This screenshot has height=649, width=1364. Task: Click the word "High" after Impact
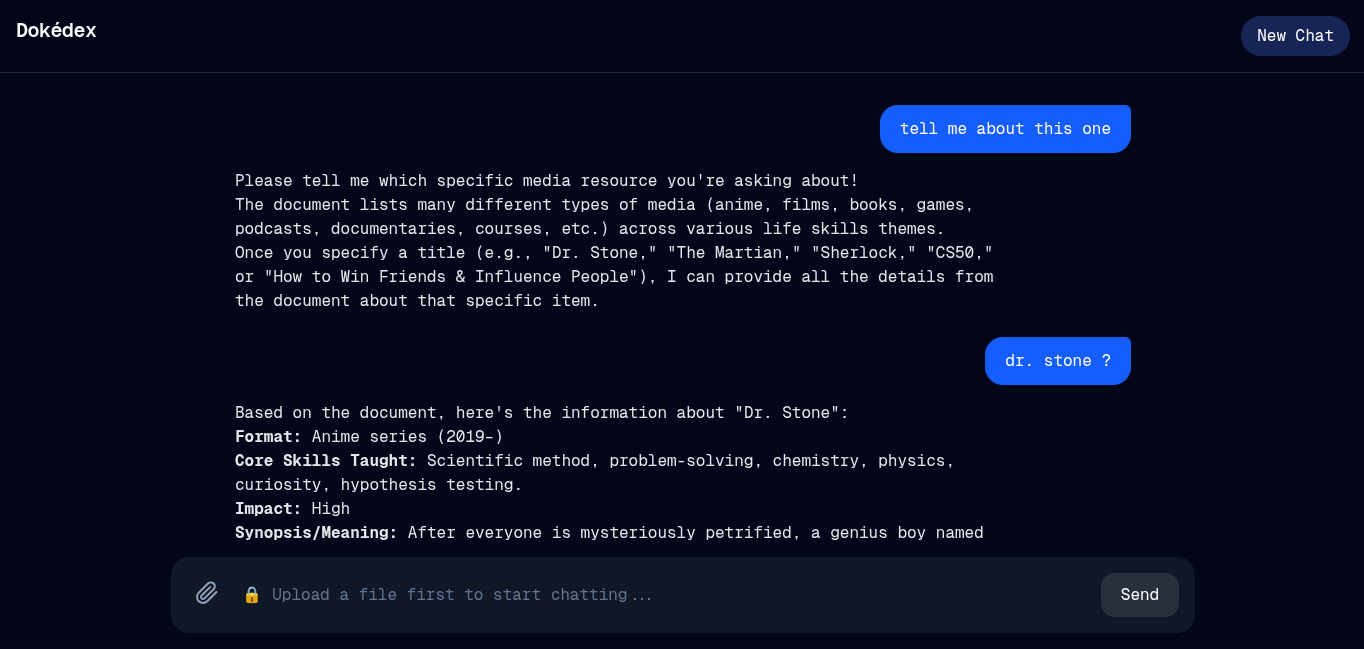(x=331, y=509)
